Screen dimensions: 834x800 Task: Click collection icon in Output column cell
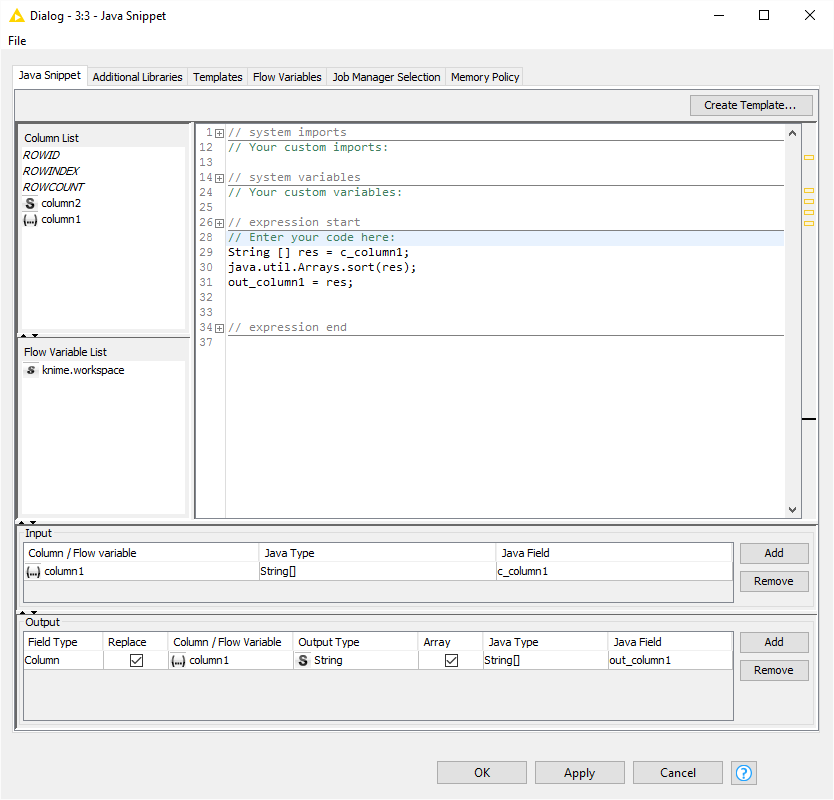point(179,660)
